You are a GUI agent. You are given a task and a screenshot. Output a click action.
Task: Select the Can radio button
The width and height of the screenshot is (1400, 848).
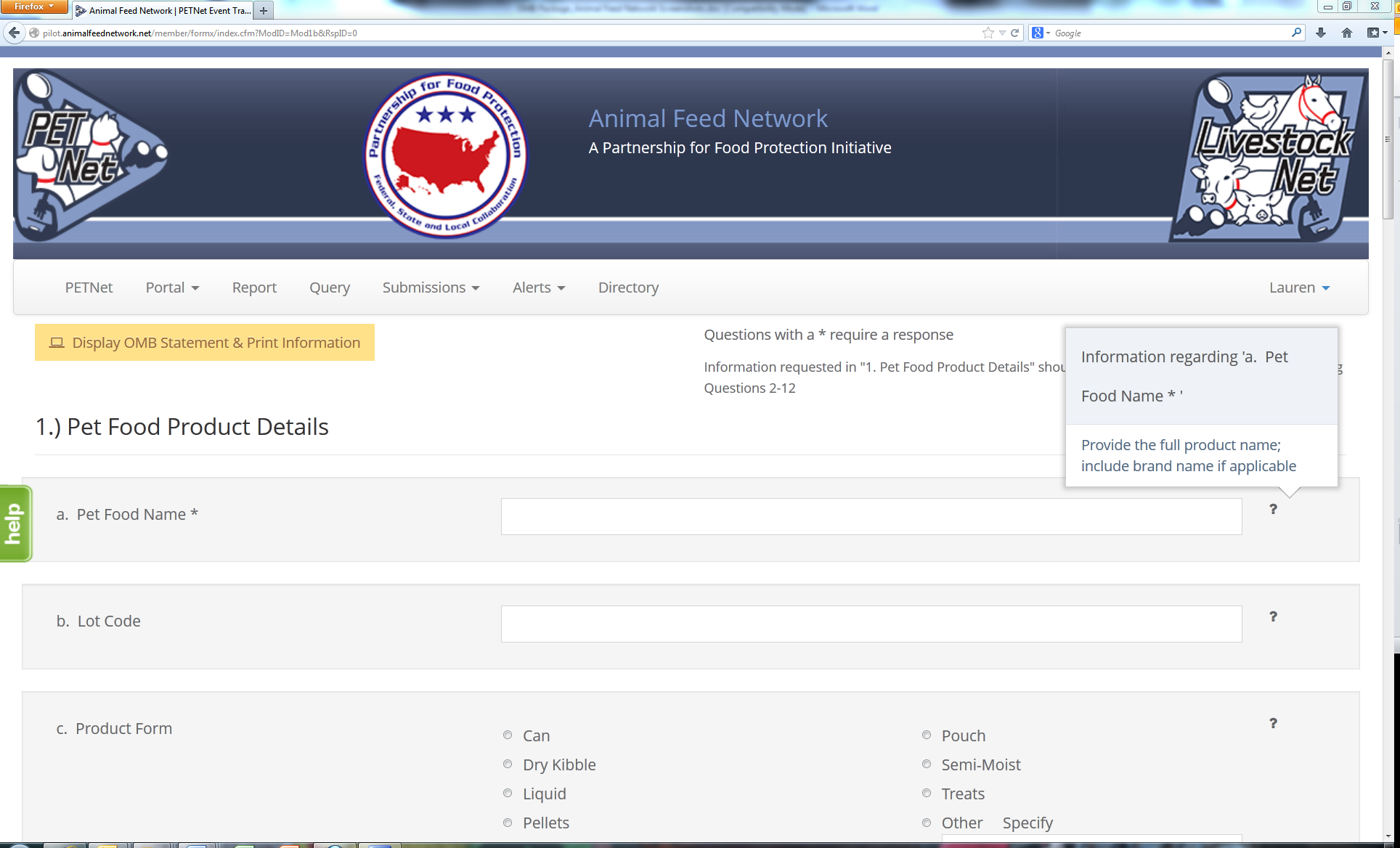(508, 735)
